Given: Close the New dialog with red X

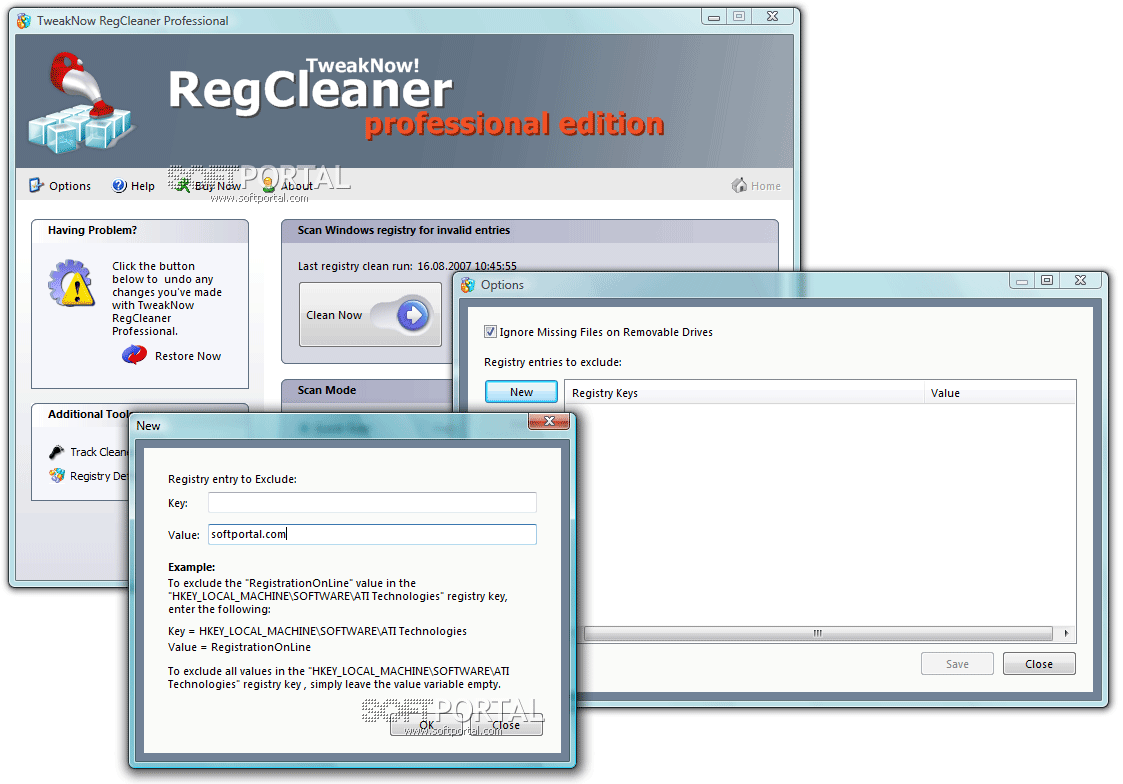Looking at the screenshot, I should click(549, 421).
